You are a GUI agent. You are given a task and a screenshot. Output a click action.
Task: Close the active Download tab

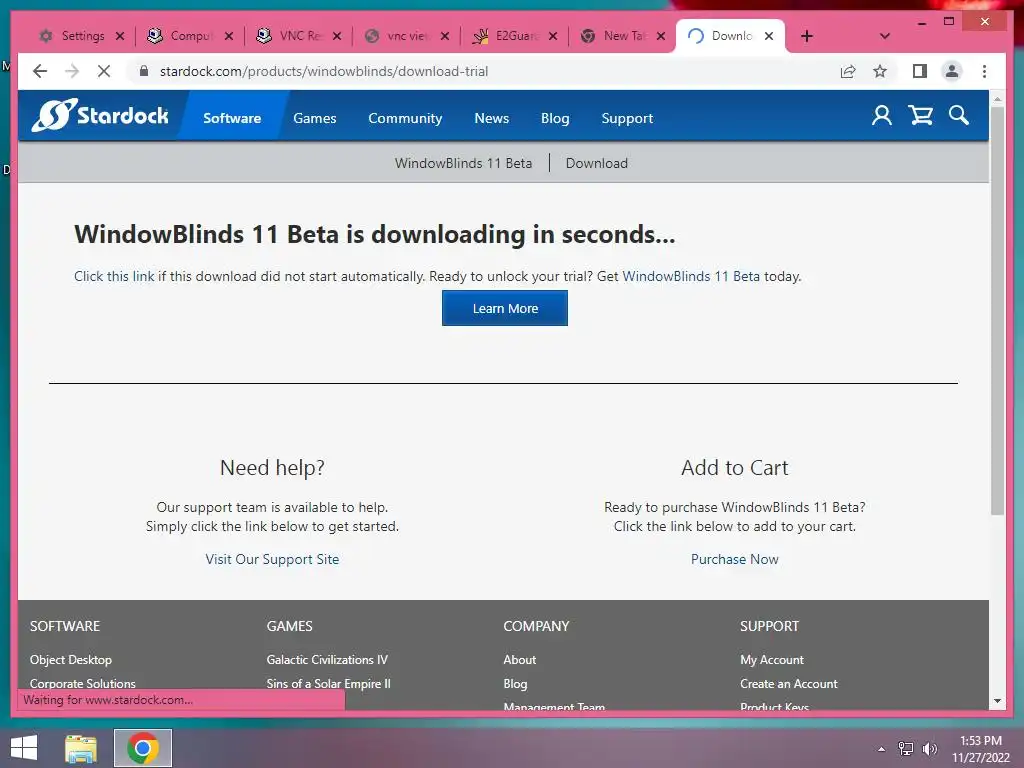coord(769,36)
